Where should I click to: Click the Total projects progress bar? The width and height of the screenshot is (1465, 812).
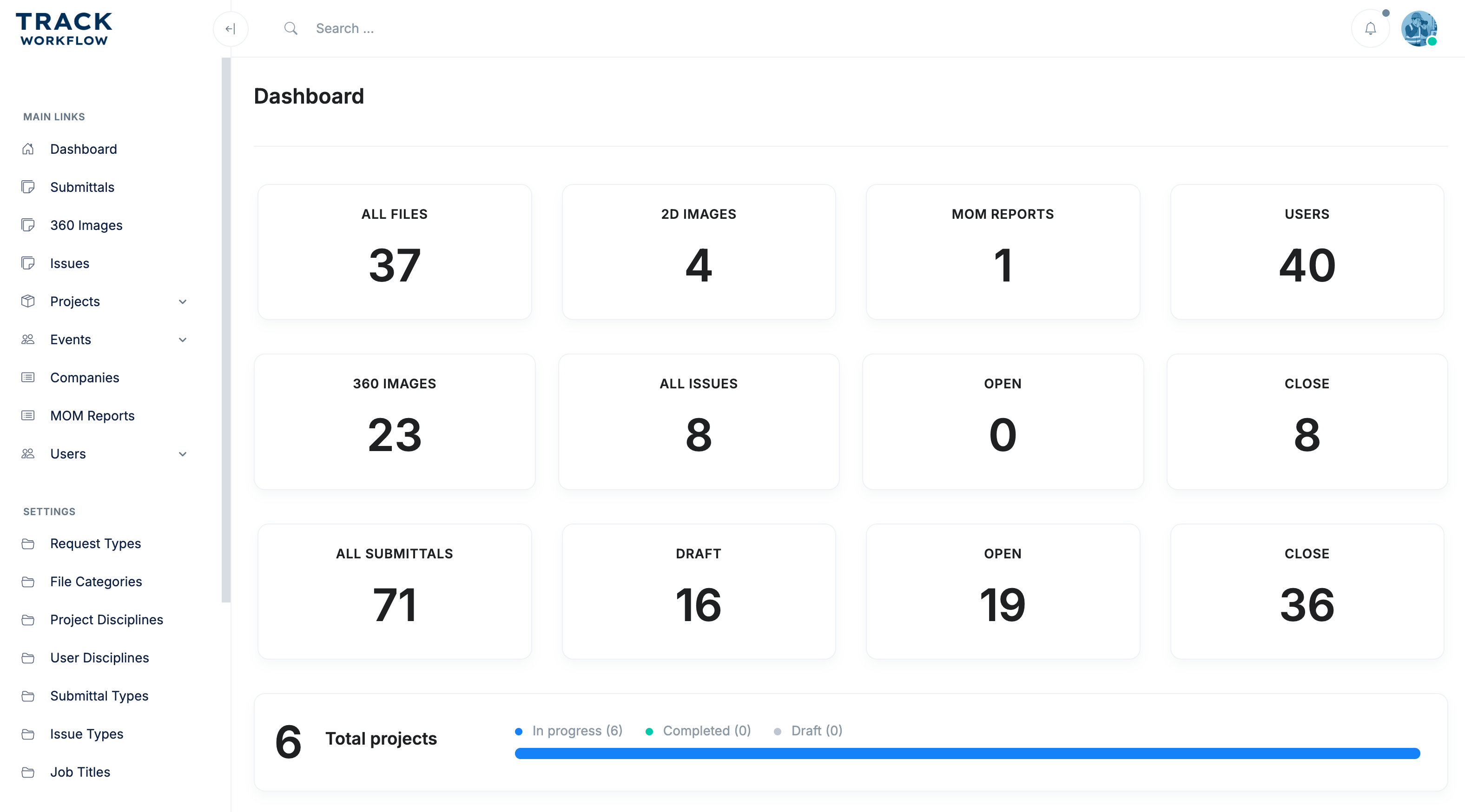[x=967, y=753]
